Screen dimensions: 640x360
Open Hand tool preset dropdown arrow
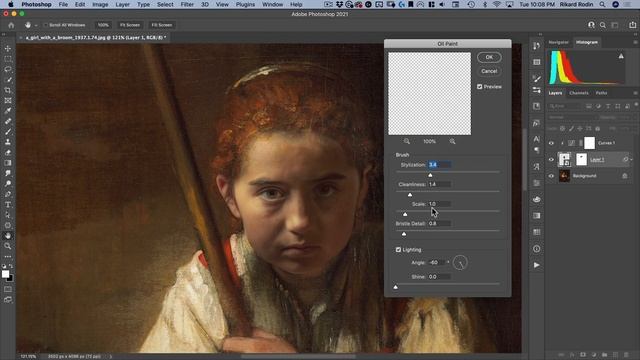coord(36,25)
